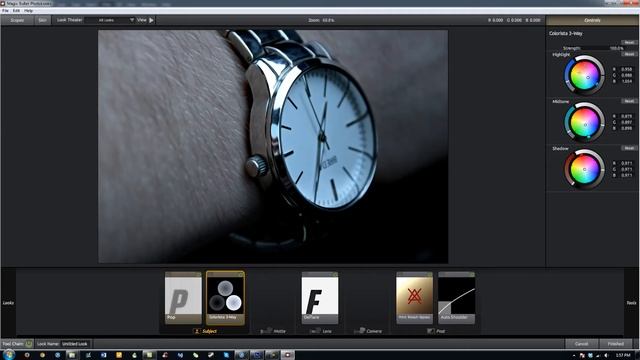This screenshot has width=640, height=360.
Task: Reset all Colorista 3-Way settings
Action: click(x=629, y=42)
